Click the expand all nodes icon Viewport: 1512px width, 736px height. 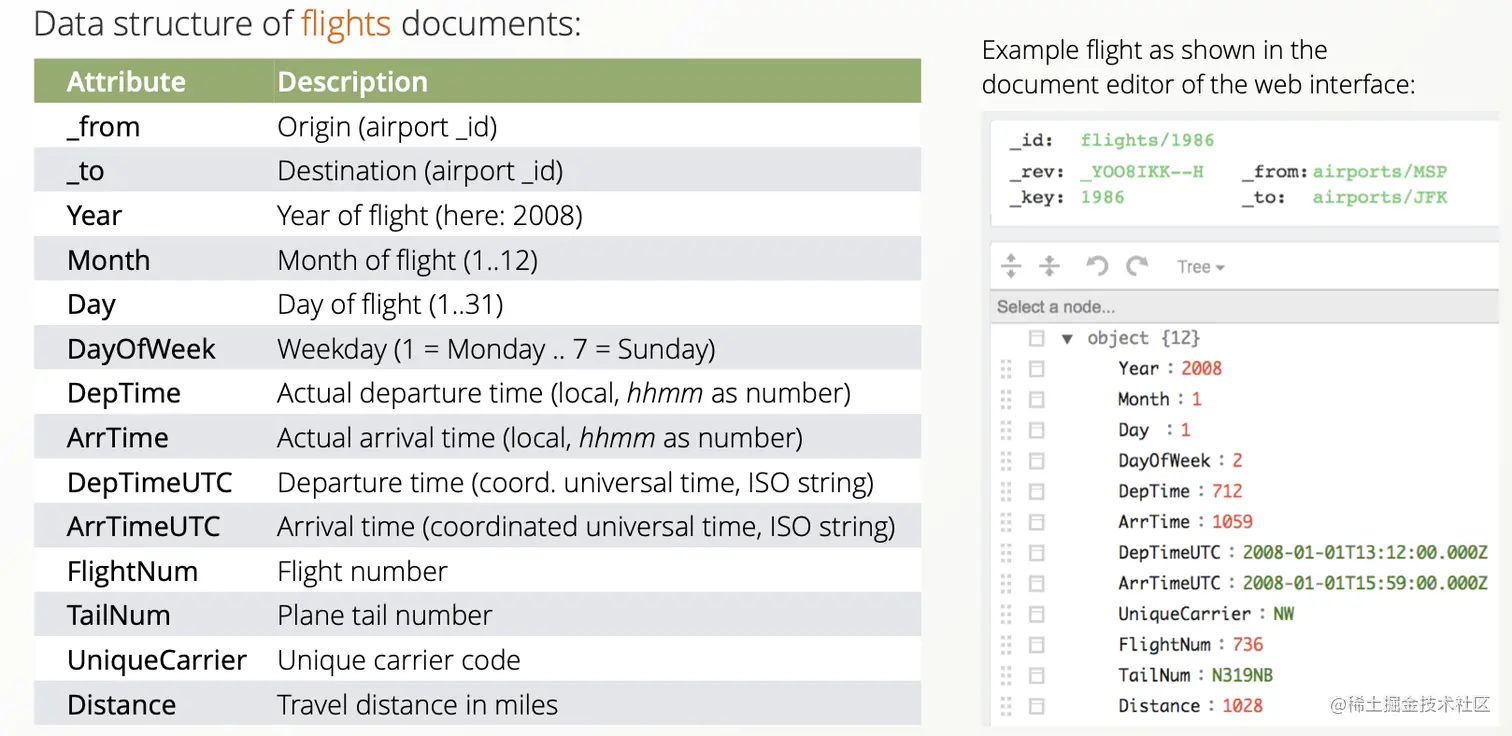[1012, 266]
